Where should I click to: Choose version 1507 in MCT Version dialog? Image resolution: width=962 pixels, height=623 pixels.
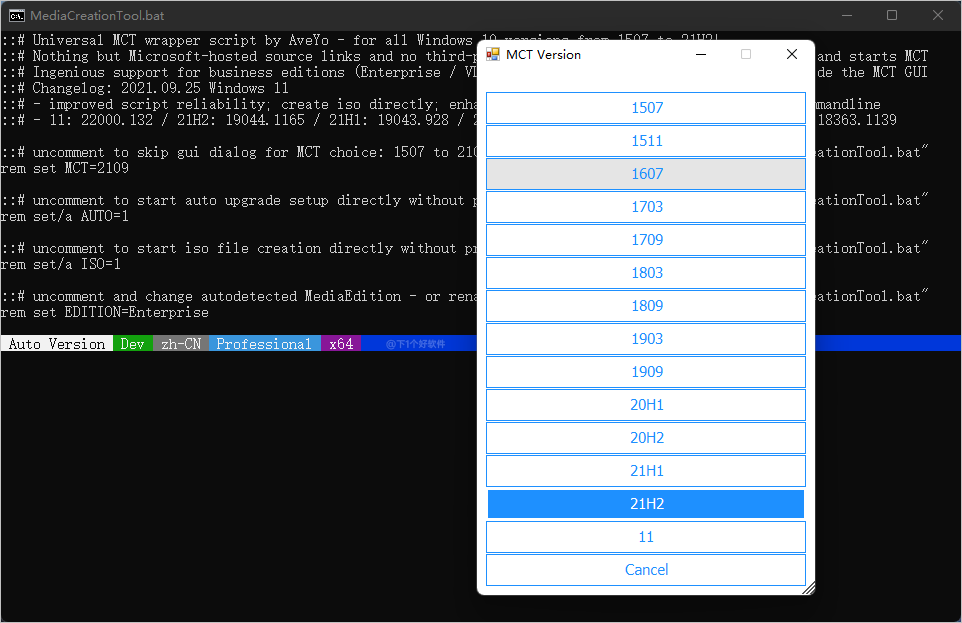point(645,108)
